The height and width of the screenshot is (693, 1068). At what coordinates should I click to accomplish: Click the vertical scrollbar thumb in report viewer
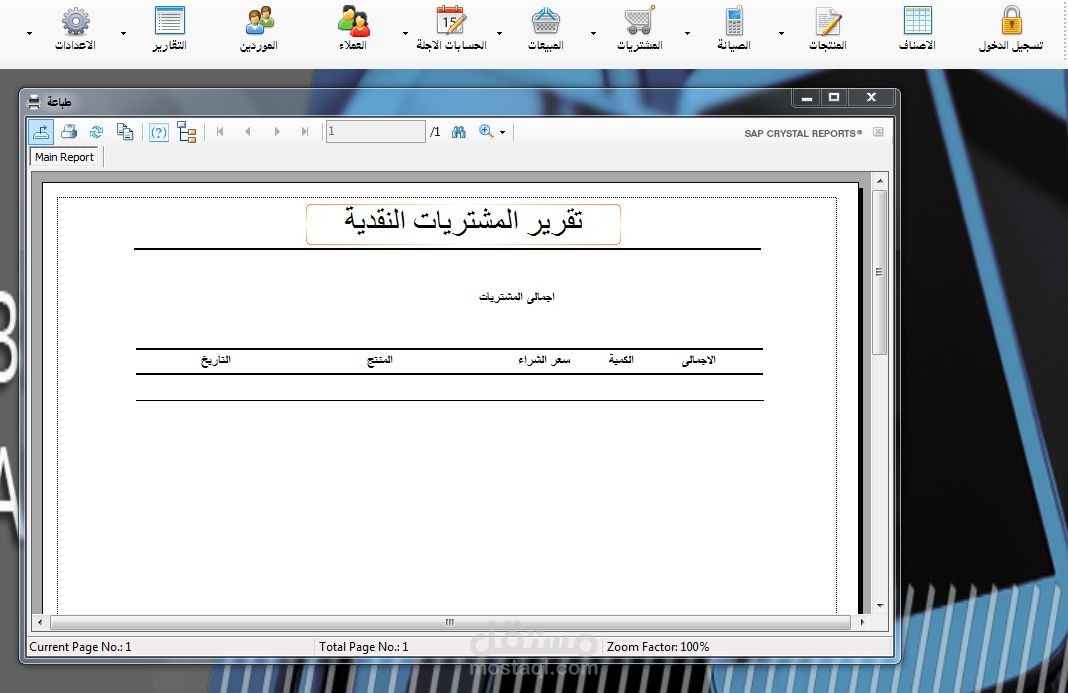(879, 272)
